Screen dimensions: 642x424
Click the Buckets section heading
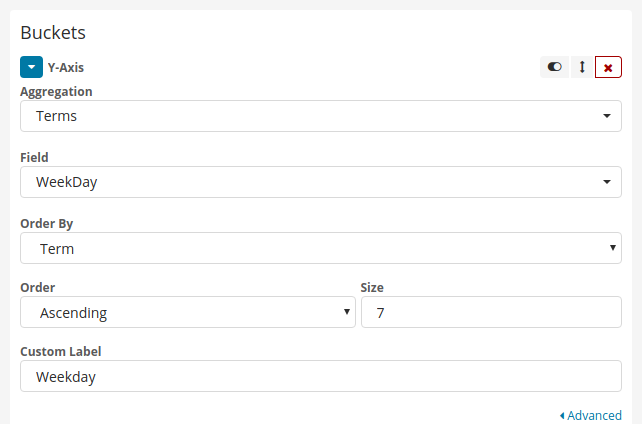53,32
